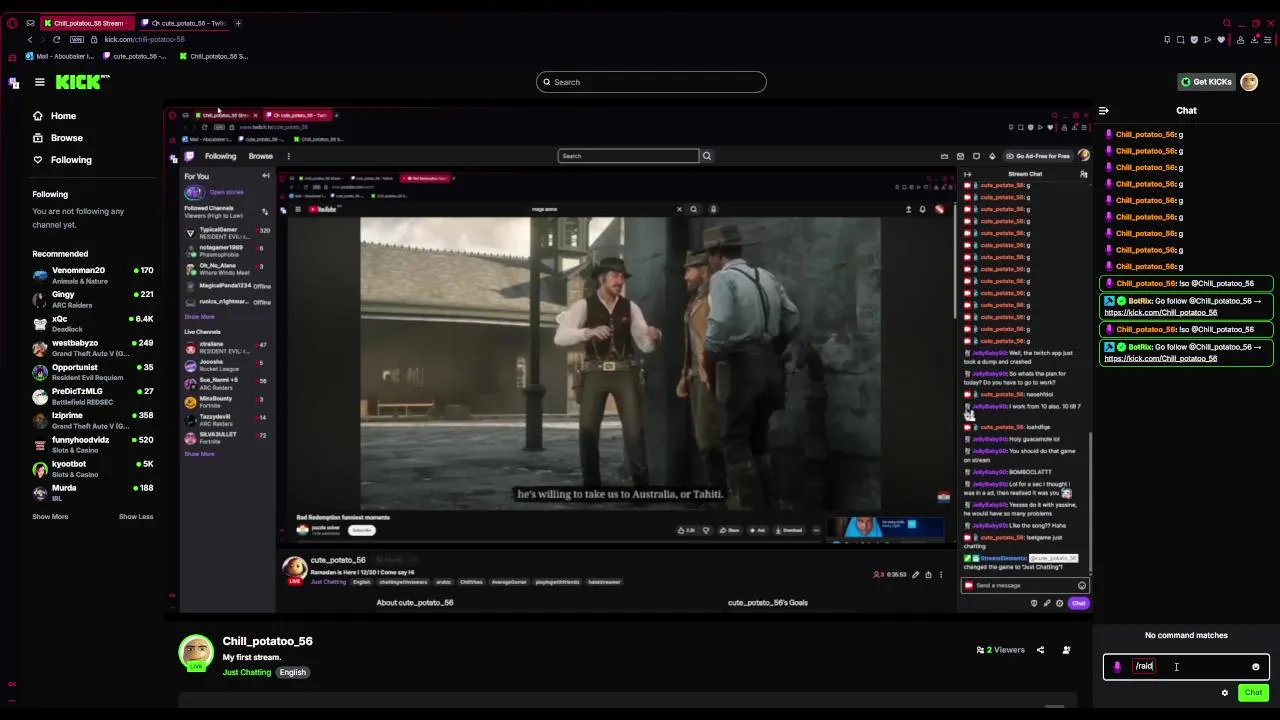
Task: Expand recommended list with Show More
Action: [x=50, y=517]
